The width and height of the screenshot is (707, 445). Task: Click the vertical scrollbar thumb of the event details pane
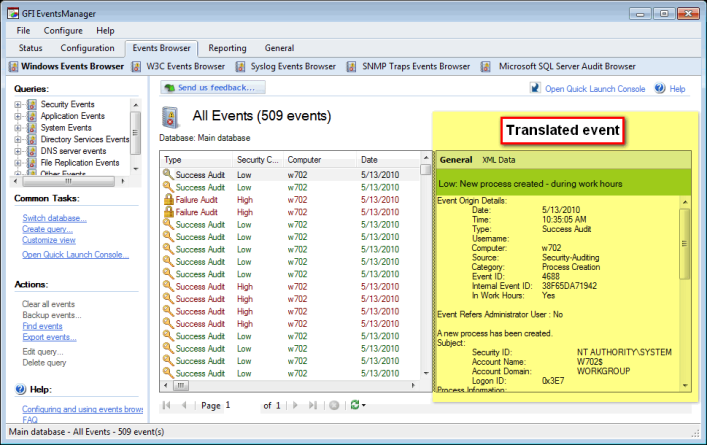click(685, 243)
